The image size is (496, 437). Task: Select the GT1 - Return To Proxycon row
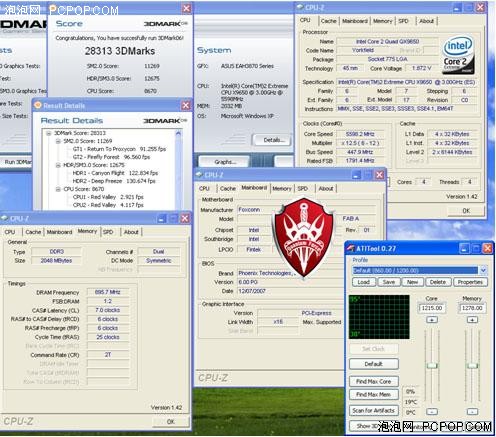coord(119,149)
